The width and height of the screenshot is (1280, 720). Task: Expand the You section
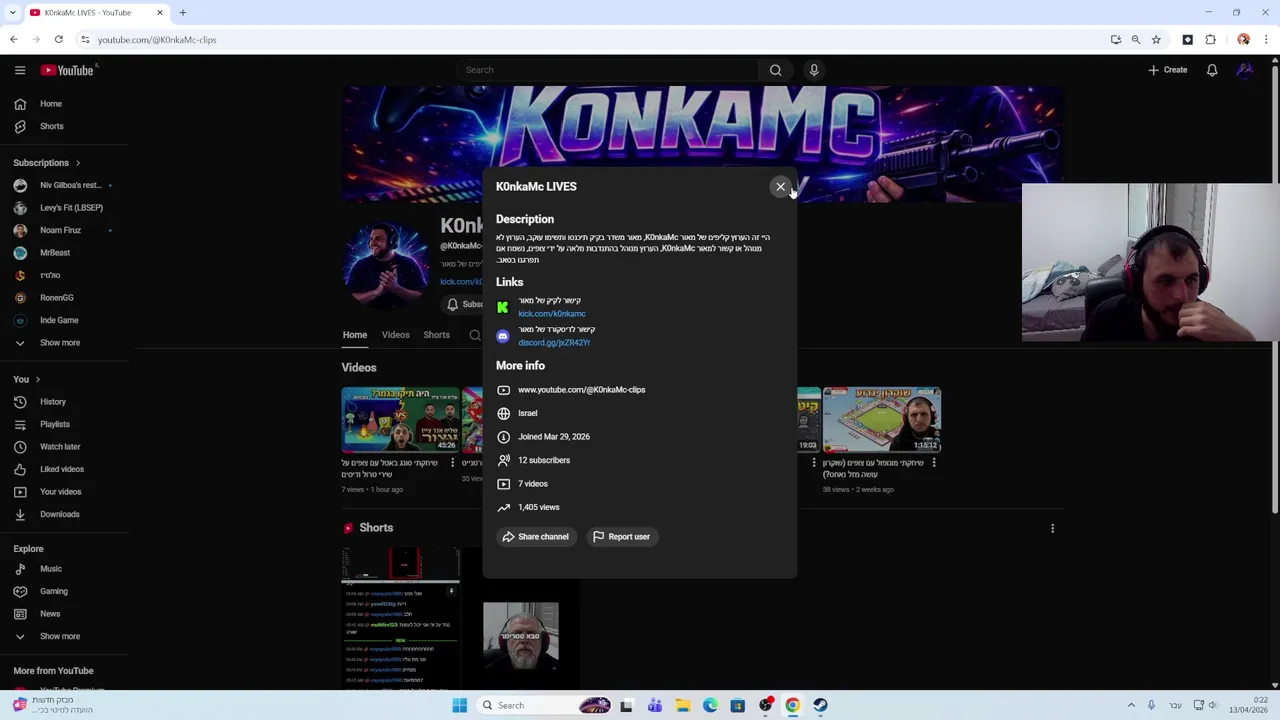[x=26, y=379]
